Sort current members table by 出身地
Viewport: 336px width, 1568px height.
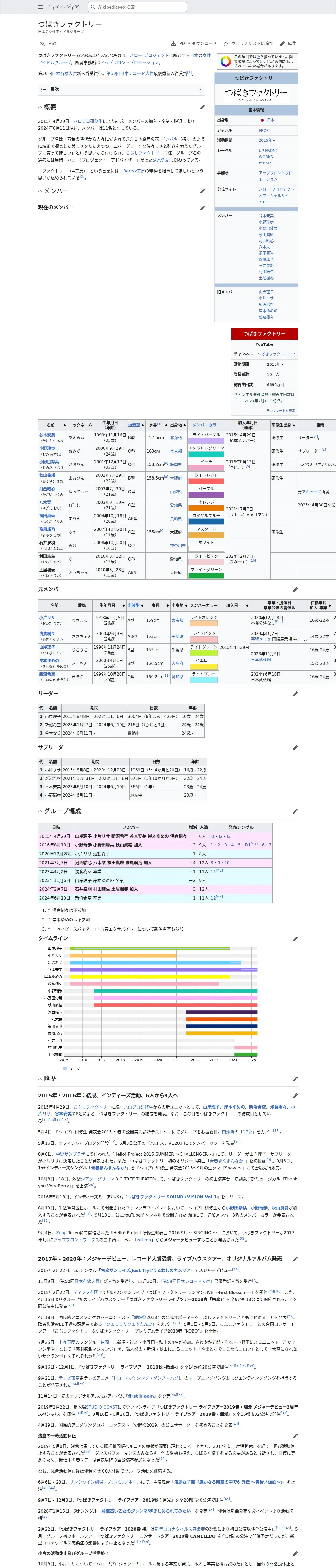tap(177, 425)
